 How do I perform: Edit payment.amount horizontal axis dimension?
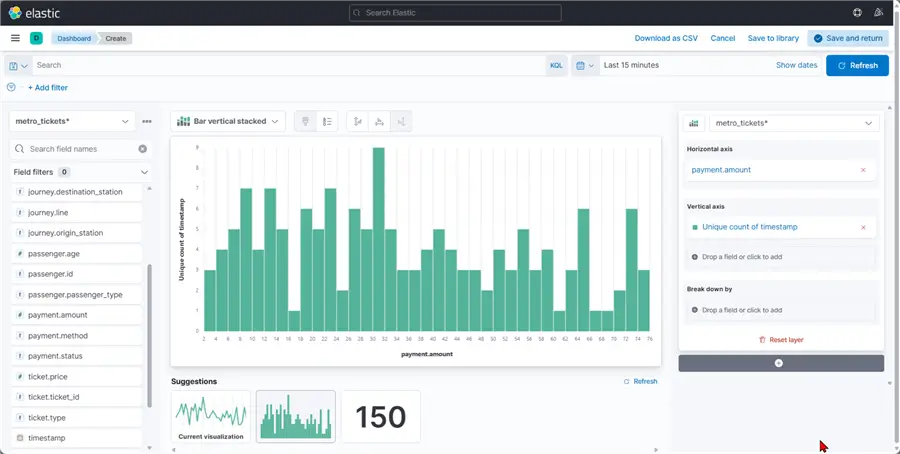(721, 170)
